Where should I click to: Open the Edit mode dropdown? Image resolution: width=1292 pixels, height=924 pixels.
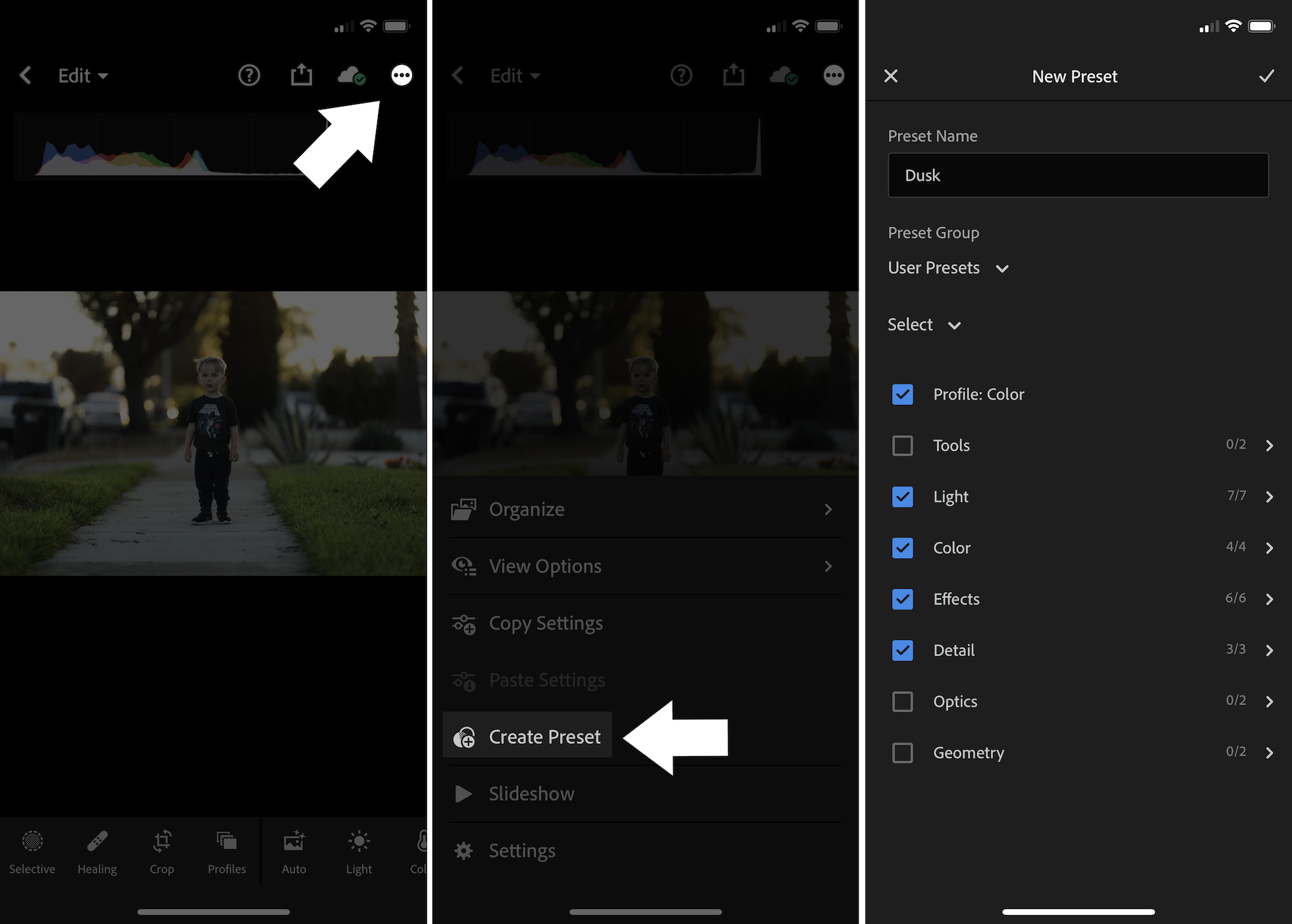82,76
